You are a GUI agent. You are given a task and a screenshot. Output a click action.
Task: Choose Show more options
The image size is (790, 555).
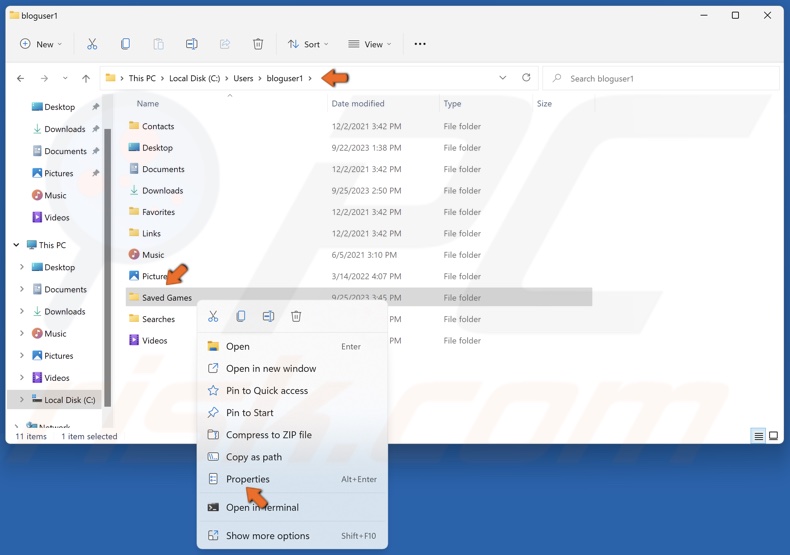[x=292, y=536]
